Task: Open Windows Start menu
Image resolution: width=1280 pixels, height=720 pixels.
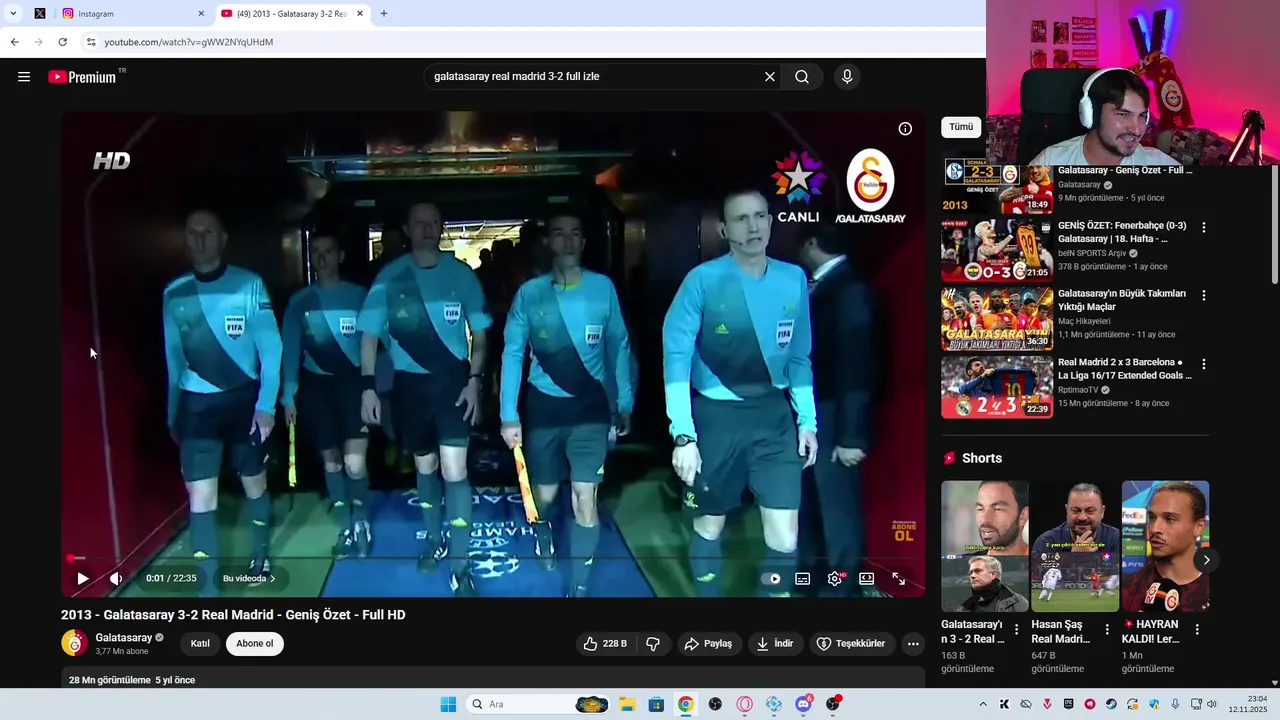Action: (448, 704)
